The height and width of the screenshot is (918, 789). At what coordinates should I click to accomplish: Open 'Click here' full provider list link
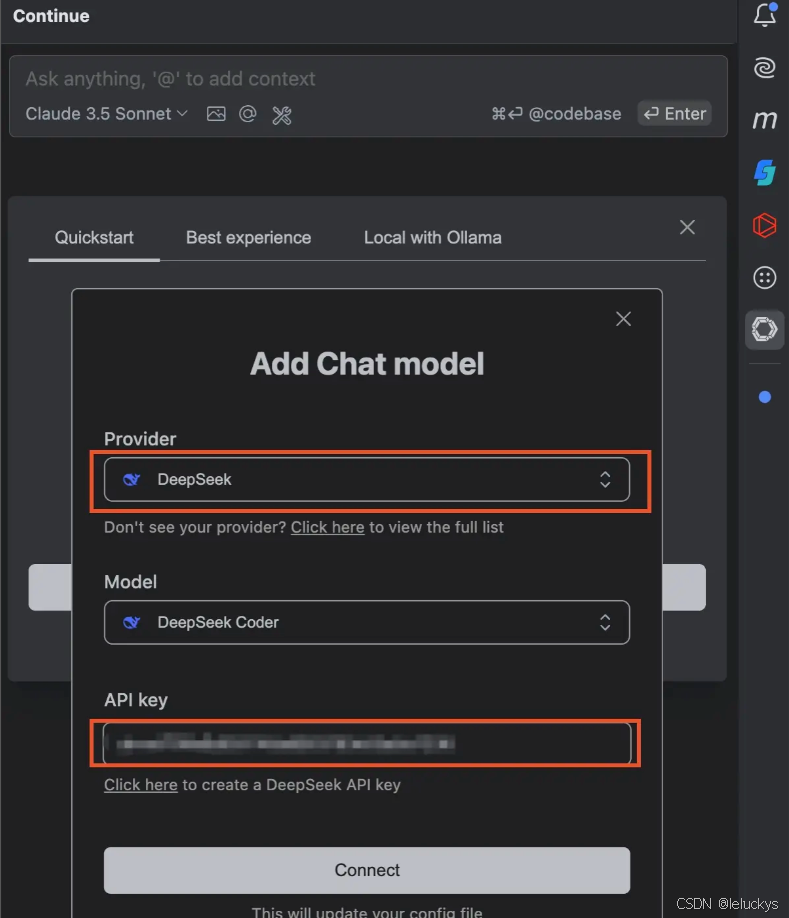click(x=328, y=527)
